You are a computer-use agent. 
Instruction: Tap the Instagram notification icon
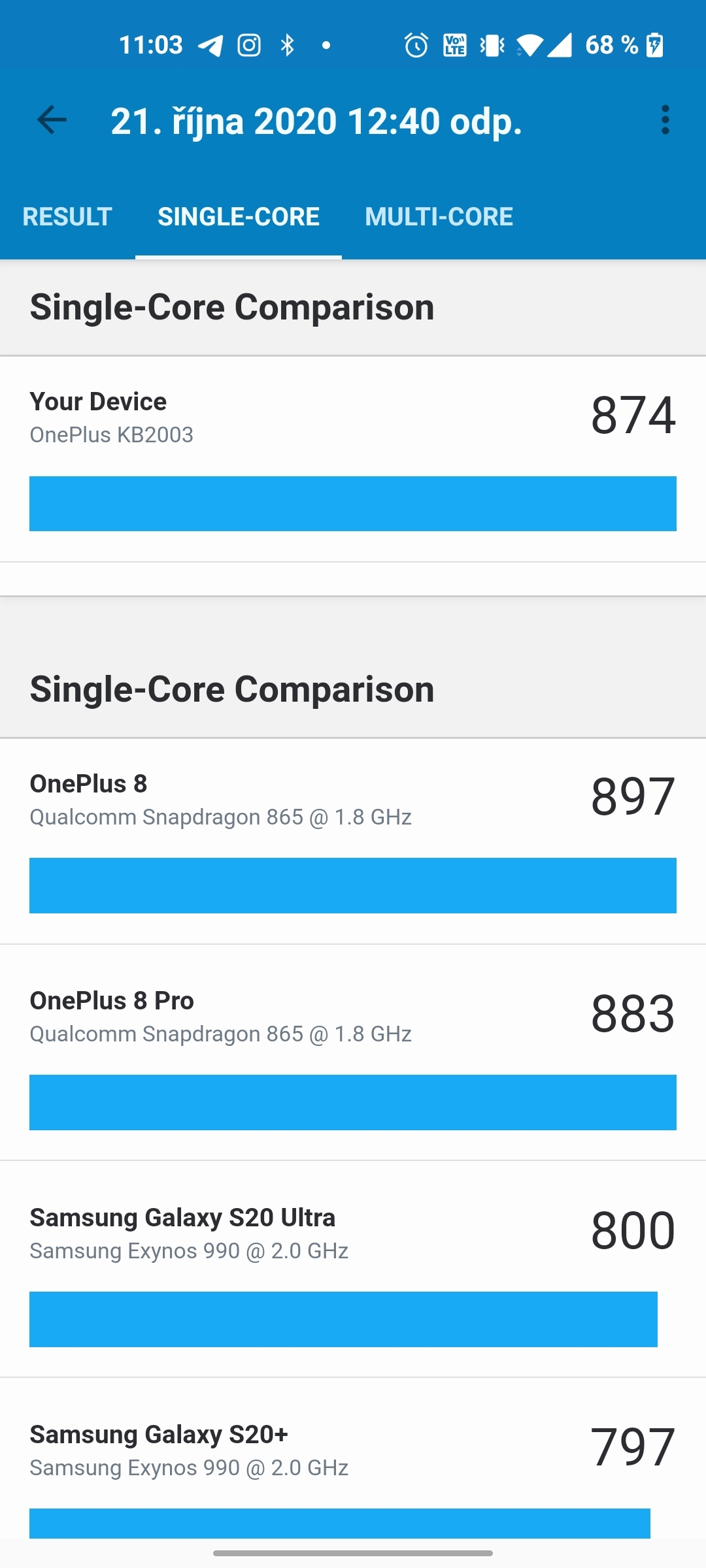(250, 43)
